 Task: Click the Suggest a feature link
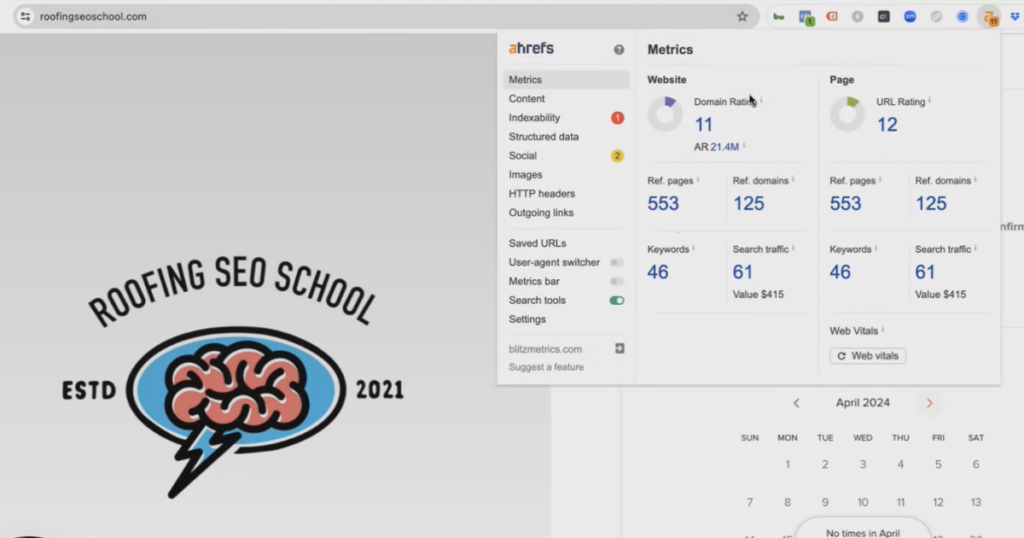point(546,367)
